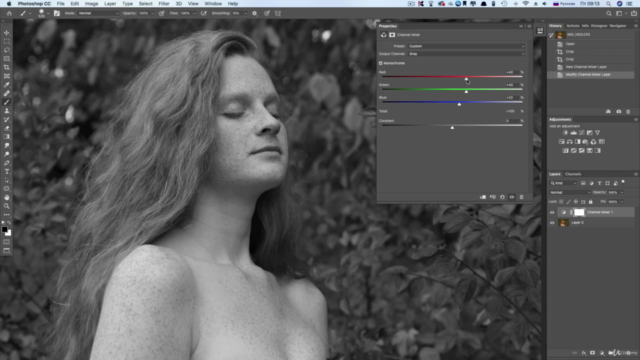Select the Crop tool in toolbar
The width and height of the screenshot is (640, 360).
click(7, 67)
